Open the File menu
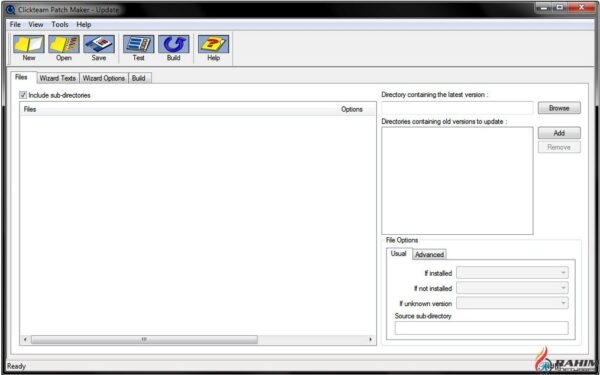Image resolution: width=600 pixels, height=375 pixels. (15, 24)
